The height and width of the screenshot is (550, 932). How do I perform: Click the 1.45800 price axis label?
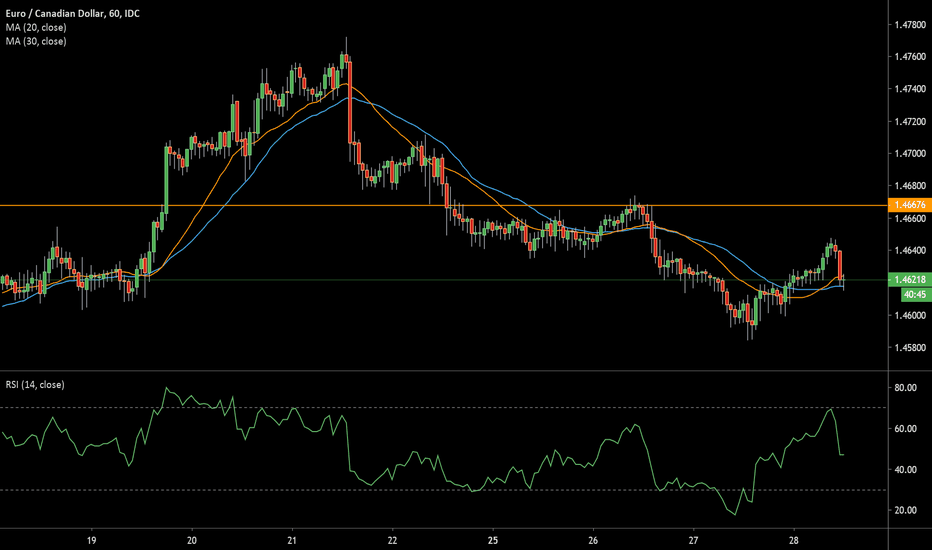point(908,349)
